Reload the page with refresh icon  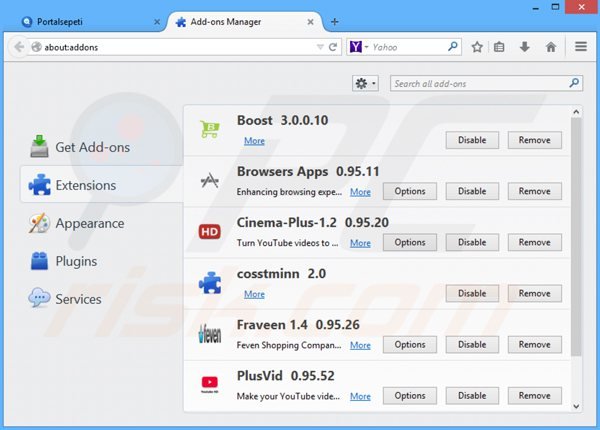(x=333, y=47)
